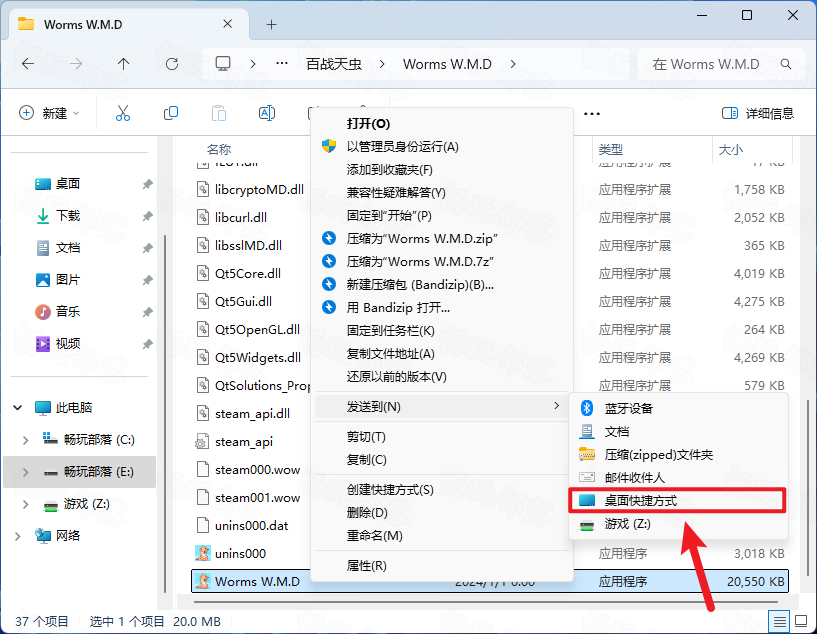Open Desktop (桌面) in quick access
The height and width of the screenshot is (634, 817).
click(58, 183)
